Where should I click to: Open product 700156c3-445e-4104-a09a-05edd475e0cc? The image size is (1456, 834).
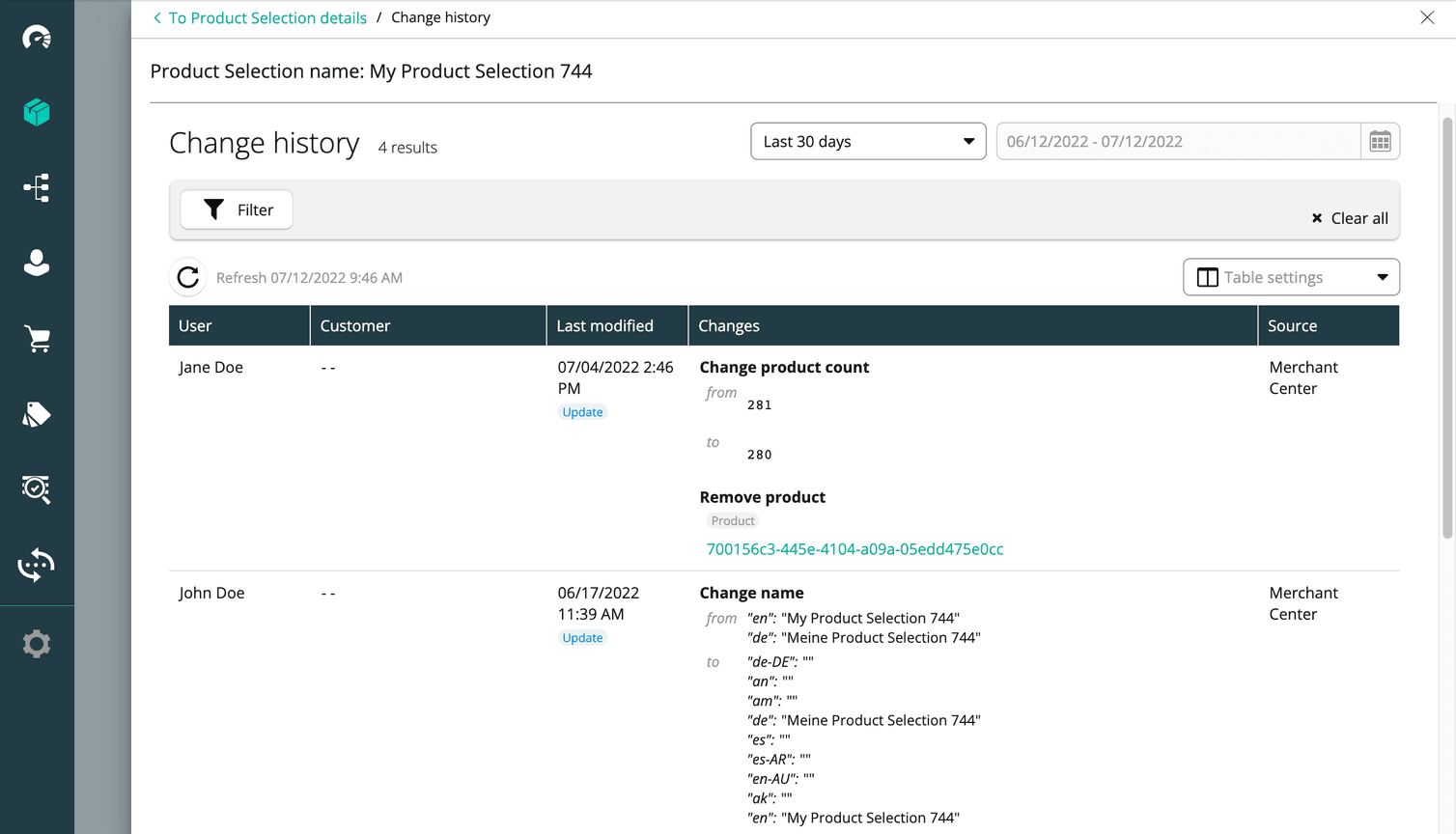point(855,548)
